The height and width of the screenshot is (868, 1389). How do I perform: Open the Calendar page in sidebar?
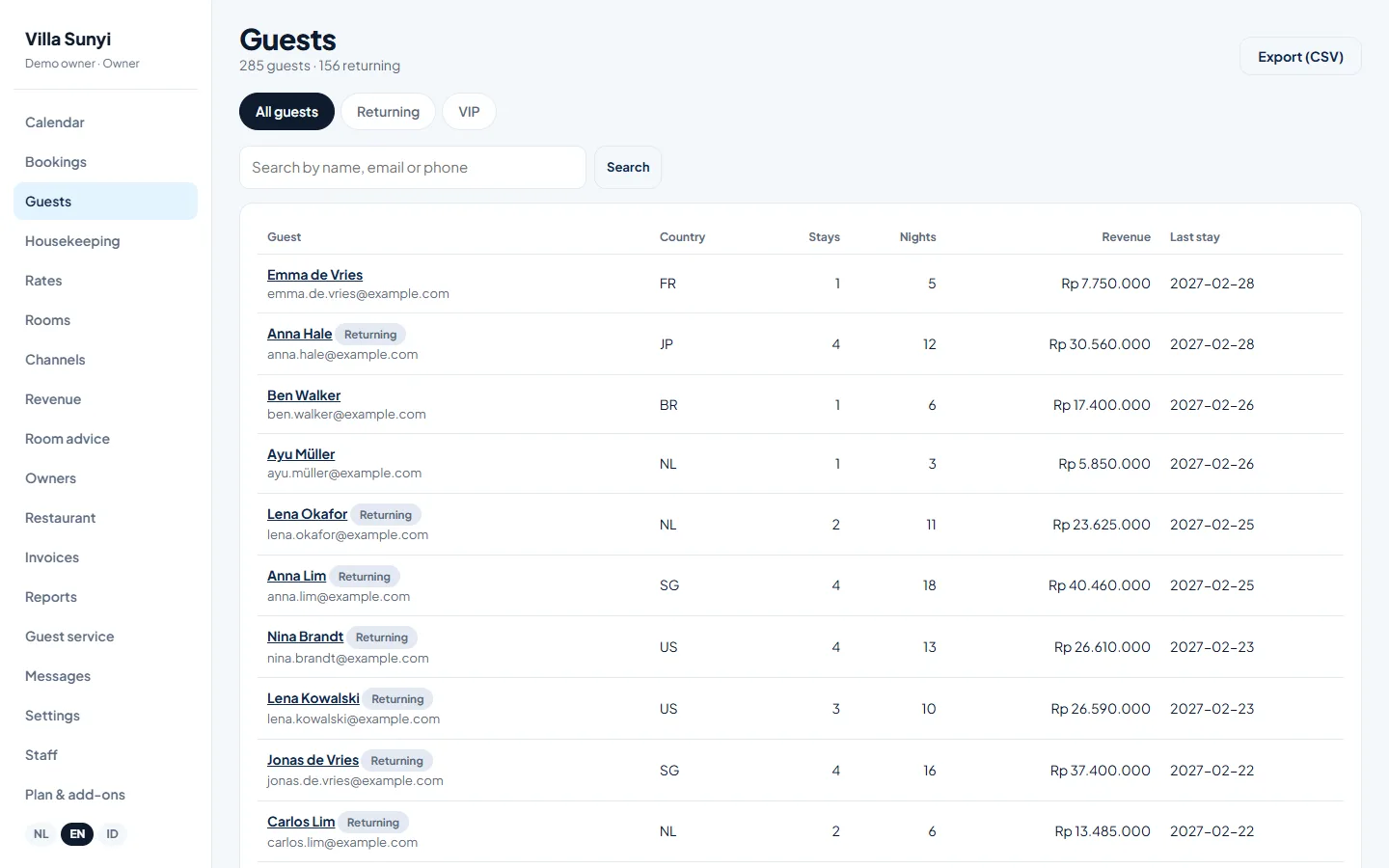(105, 122)
